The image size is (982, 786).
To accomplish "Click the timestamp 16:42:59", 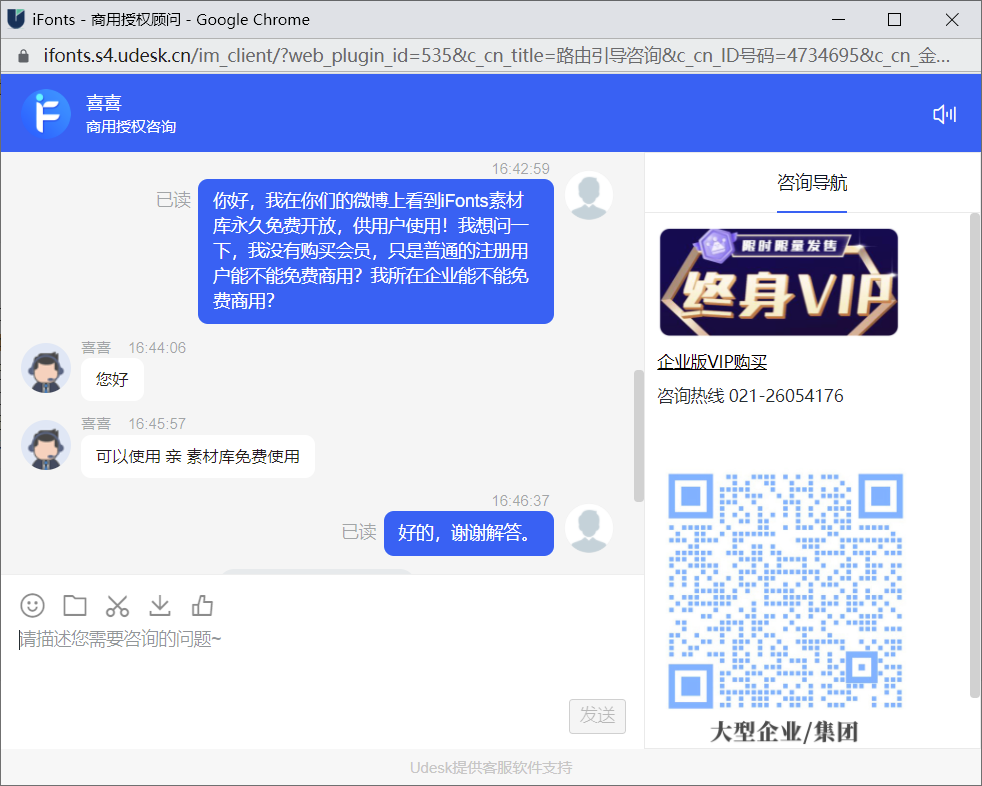I will (x=520, y=168).
